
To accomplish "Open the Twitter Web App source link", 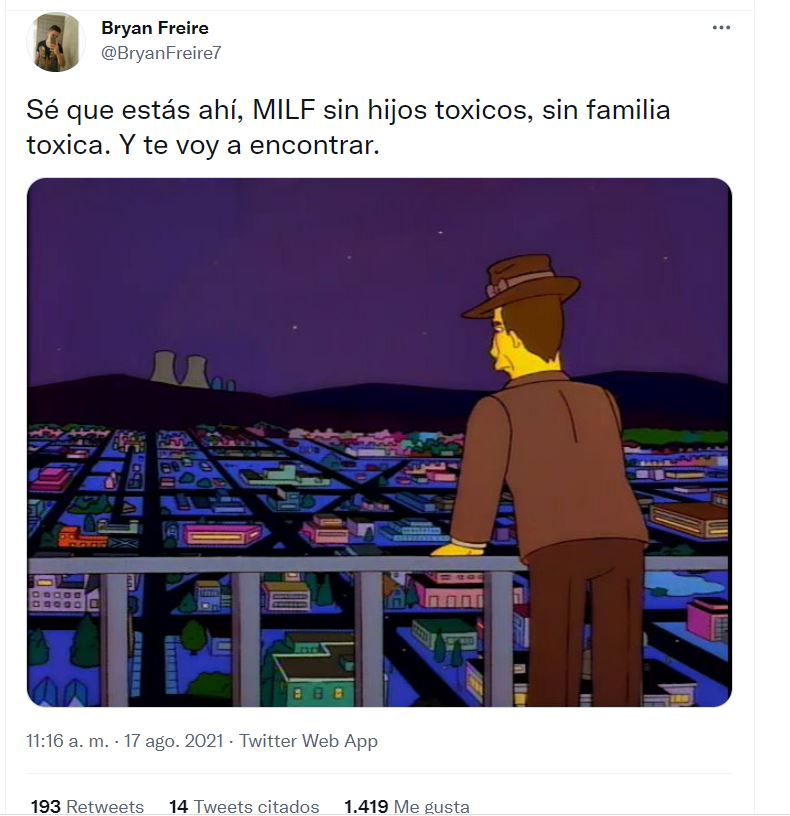I will click(308, 741).
